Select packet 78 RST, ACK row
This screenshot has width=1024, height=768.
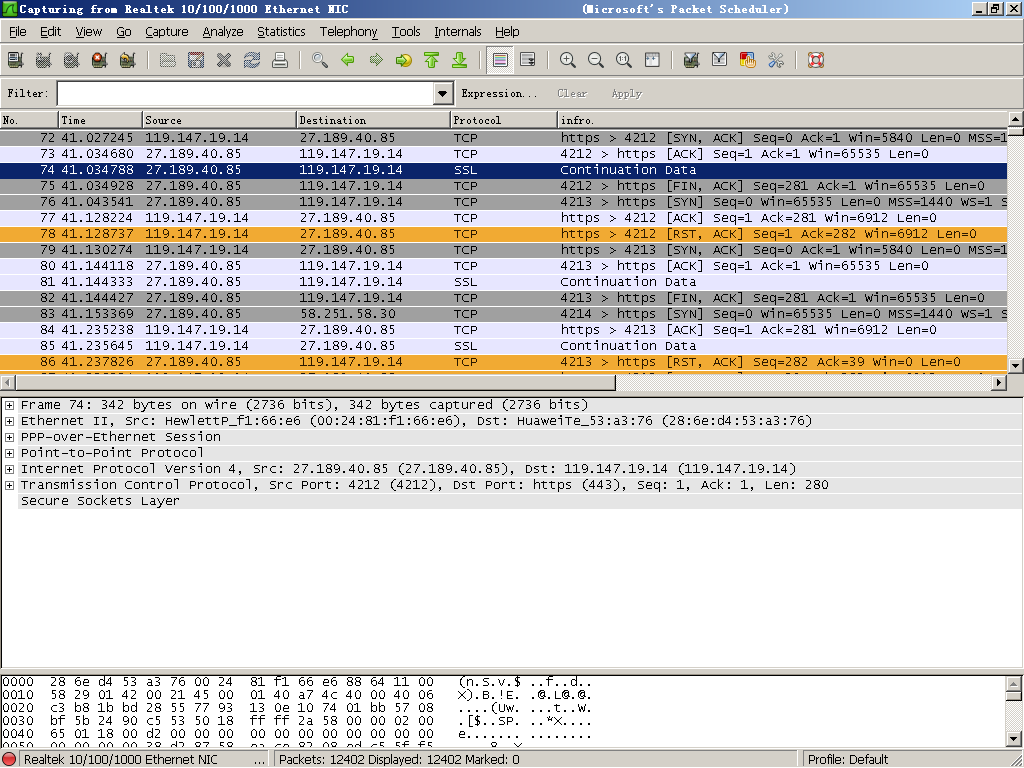(503, 234)
